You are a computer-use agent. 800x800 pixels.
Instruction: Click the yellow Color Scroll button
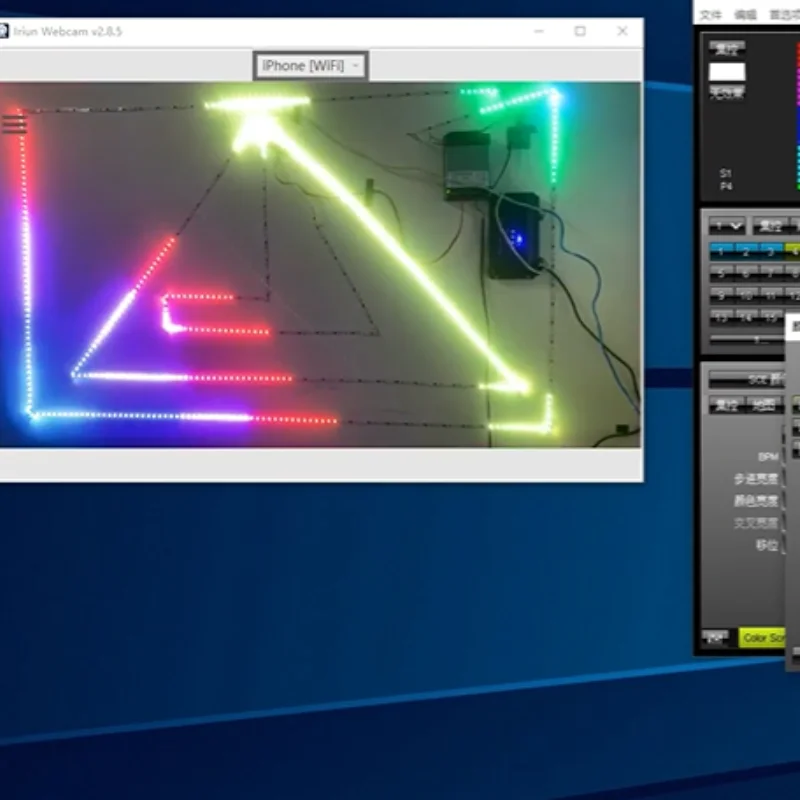(x=762, y=638)
